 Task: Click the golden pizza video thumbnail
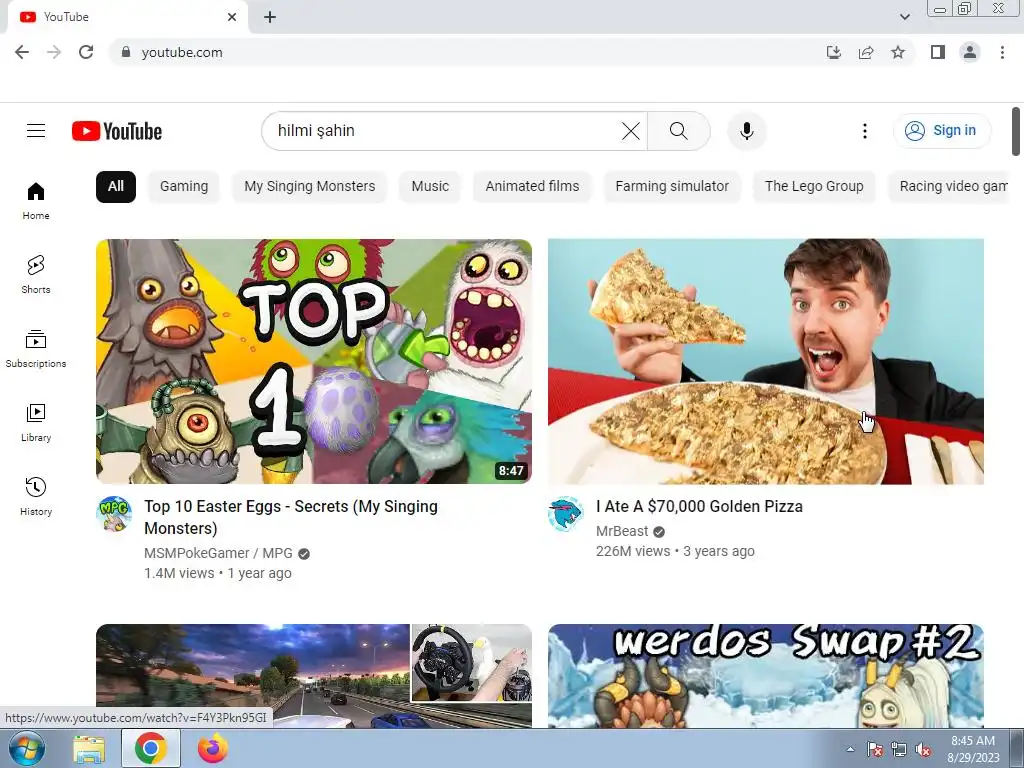(765, 361)
